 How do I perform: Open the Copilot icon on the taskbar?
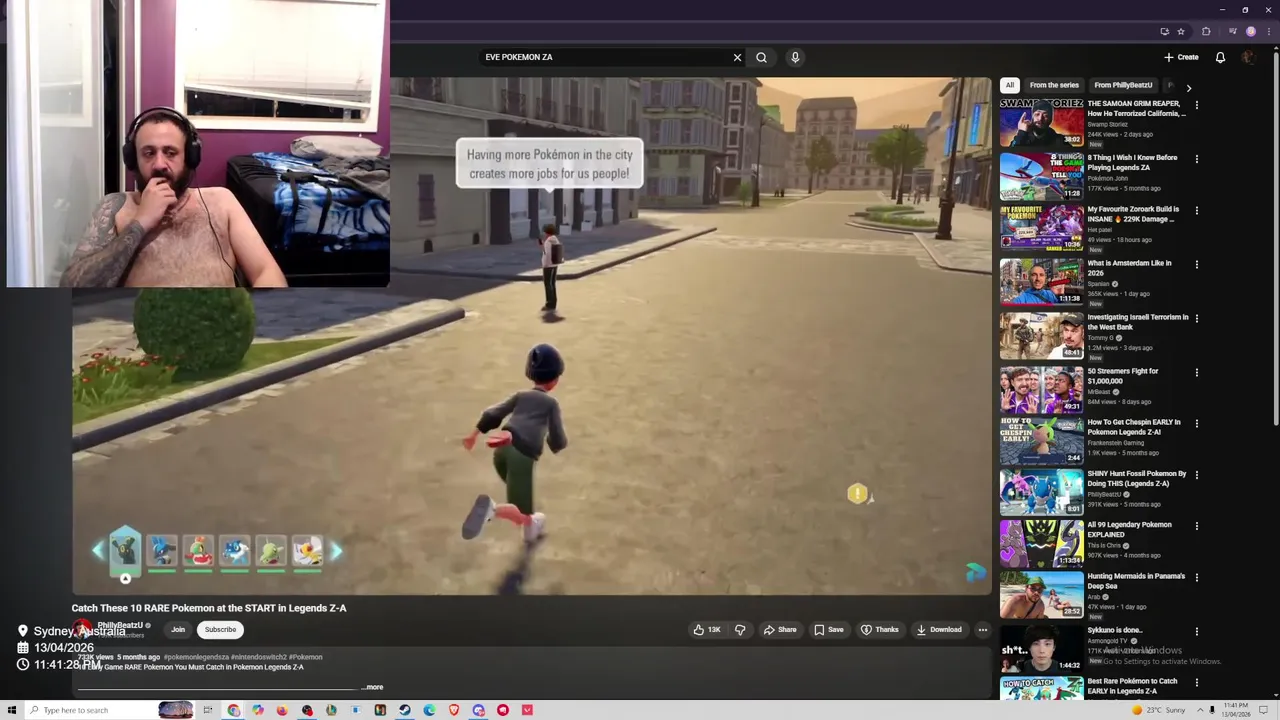258,710
